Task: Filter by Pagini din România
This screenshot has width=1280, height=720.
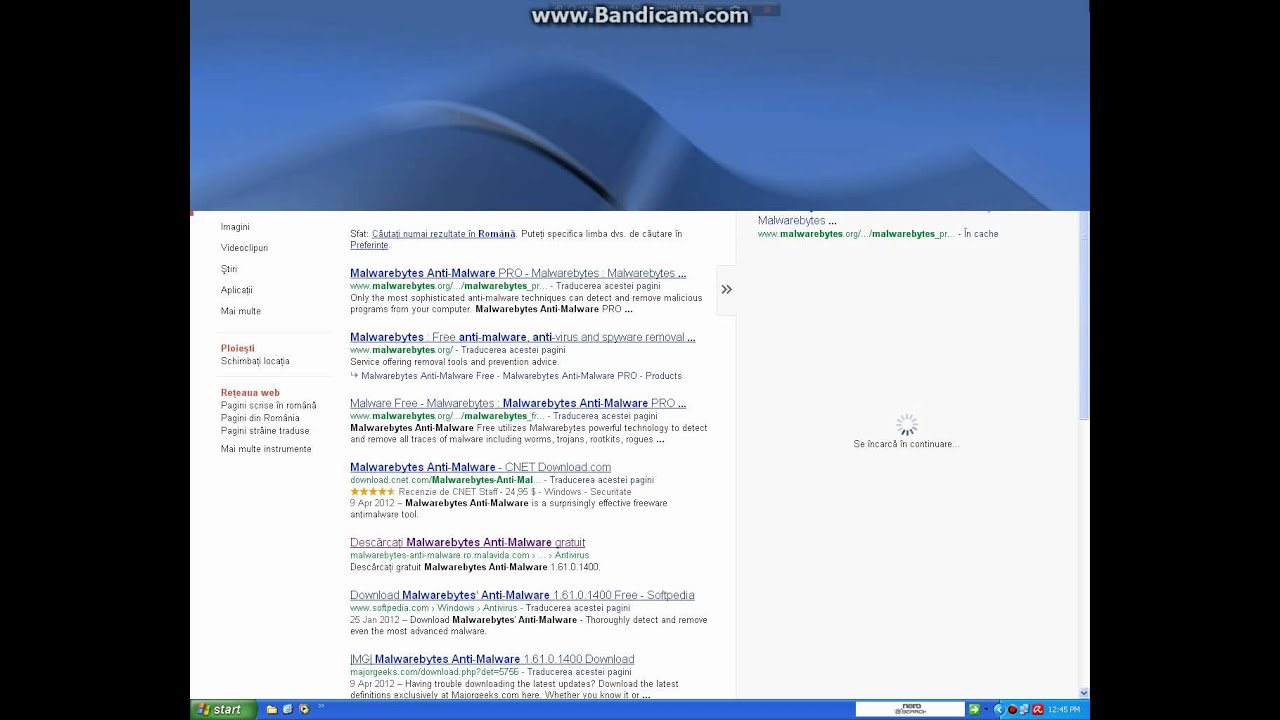Action: 260,418
